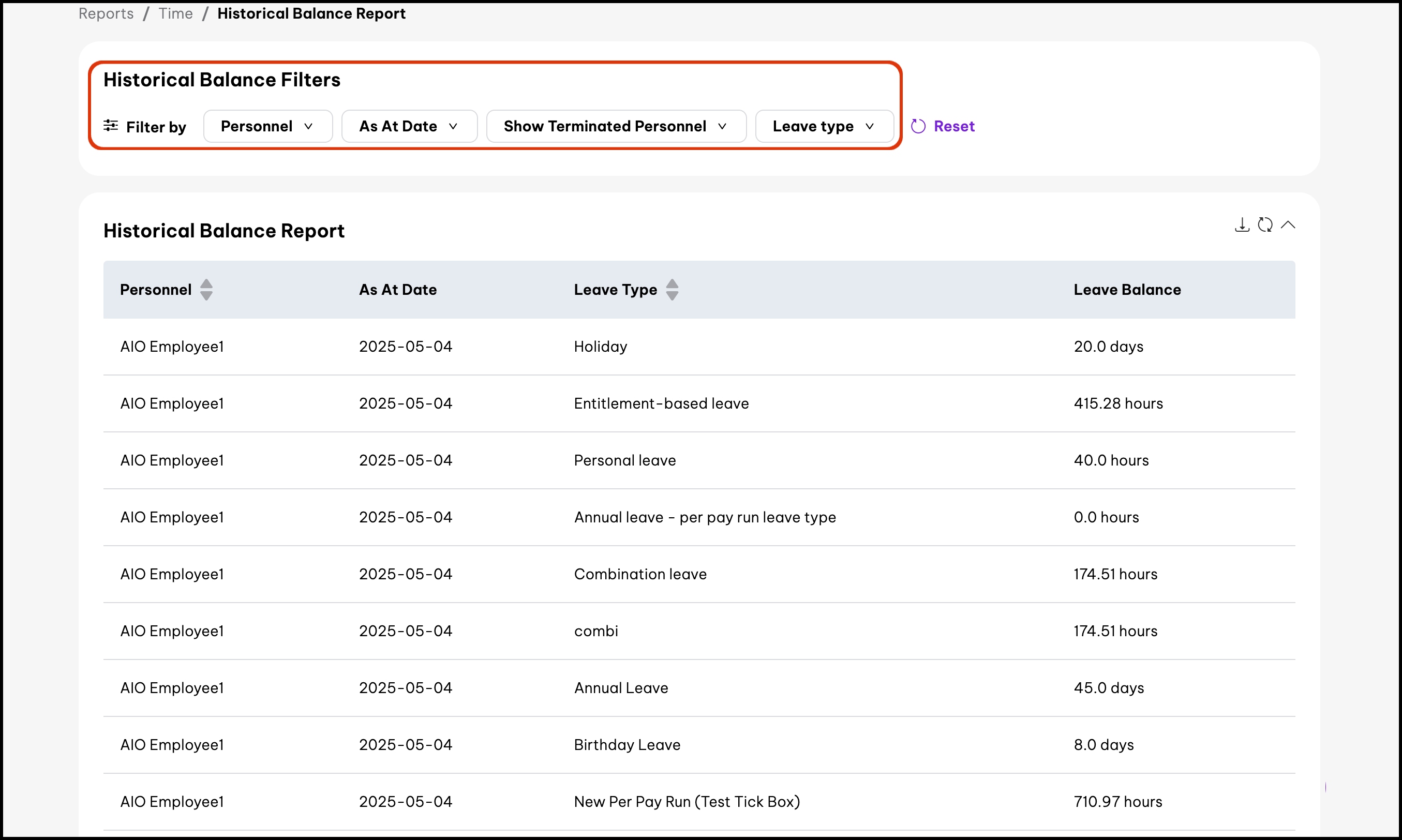Click the download report icon

tap(1242, 224)
